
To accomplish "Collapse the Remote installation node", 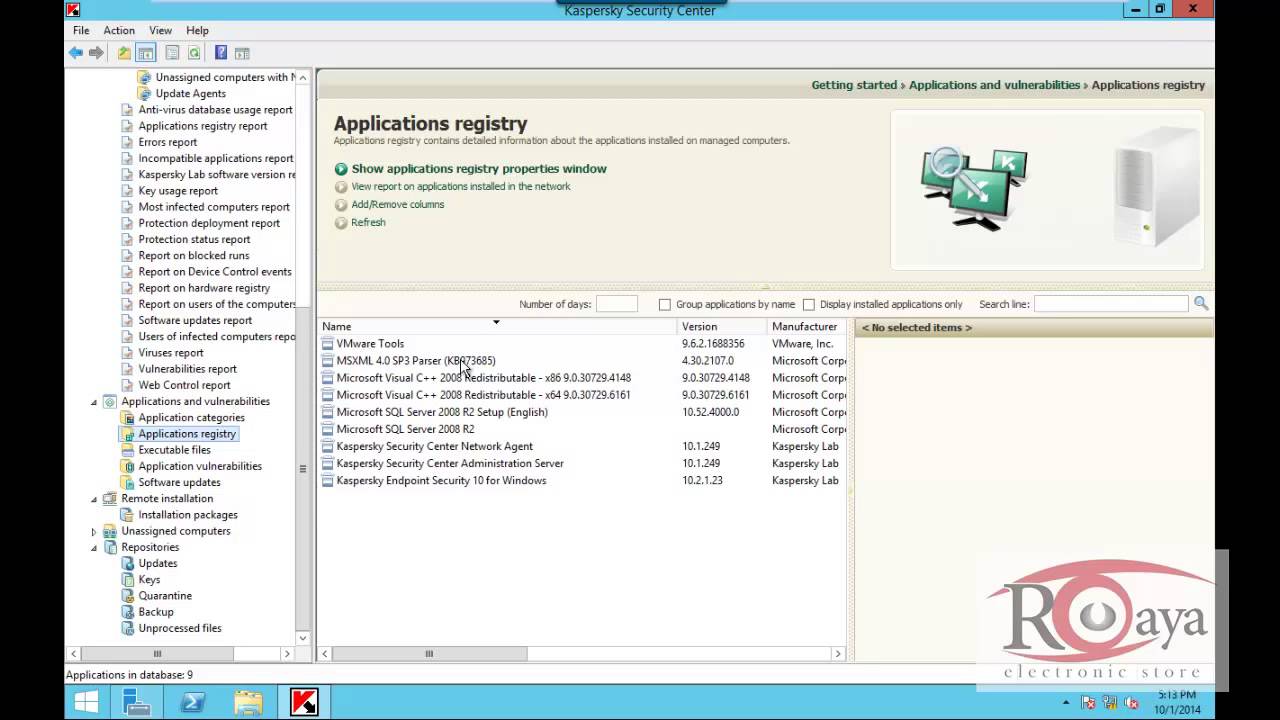I will click(94, 499).
